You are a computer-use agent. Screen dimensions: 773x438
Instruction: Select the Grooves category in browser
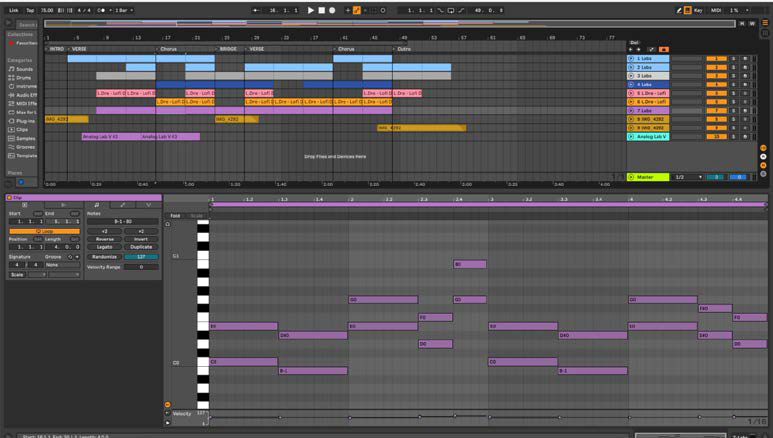click(26, 146)
